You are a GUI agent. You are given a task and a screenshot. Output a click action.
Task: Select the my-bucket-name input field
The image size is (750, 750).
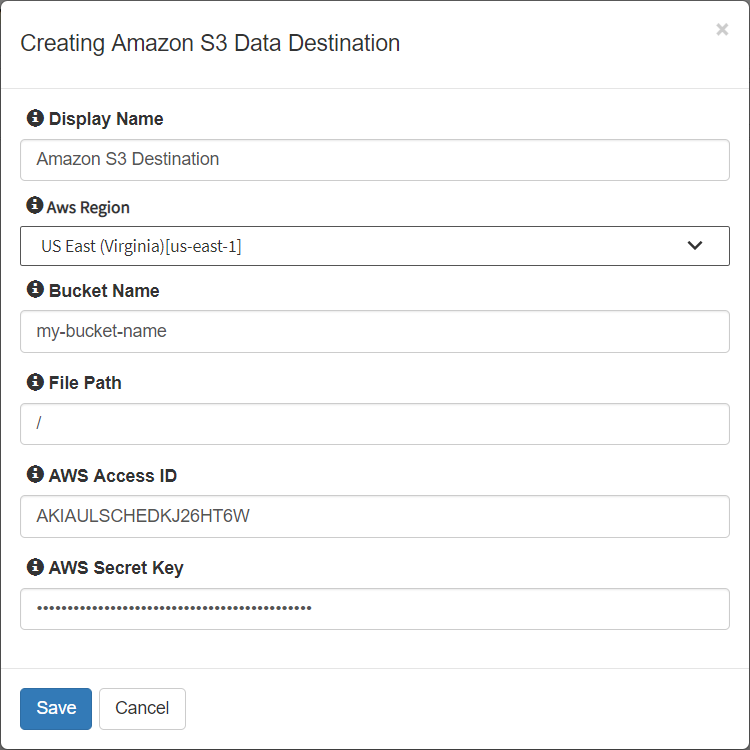375,331
